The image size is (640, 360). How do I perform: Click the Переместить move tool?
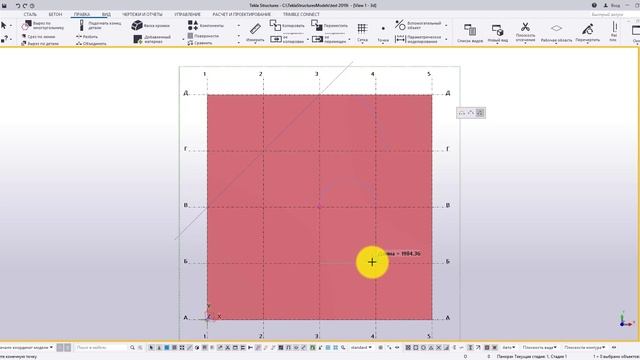tap(329, 25)
